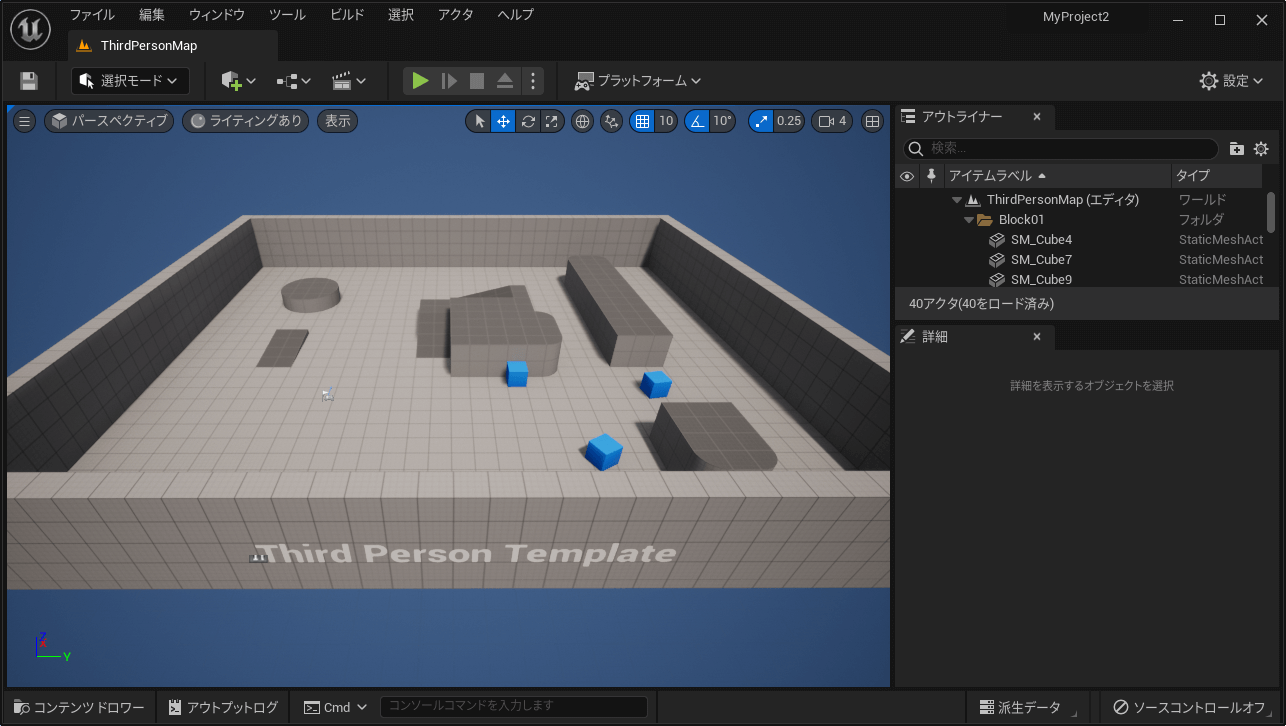Collapse ThirdPersonMap (エディタ) tree node

(x=957, y=200)
